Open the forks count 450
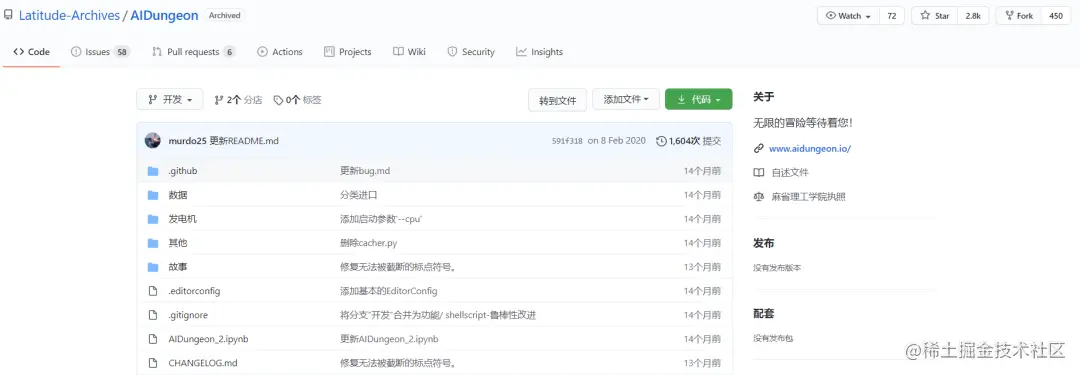 pos(1056,16)
